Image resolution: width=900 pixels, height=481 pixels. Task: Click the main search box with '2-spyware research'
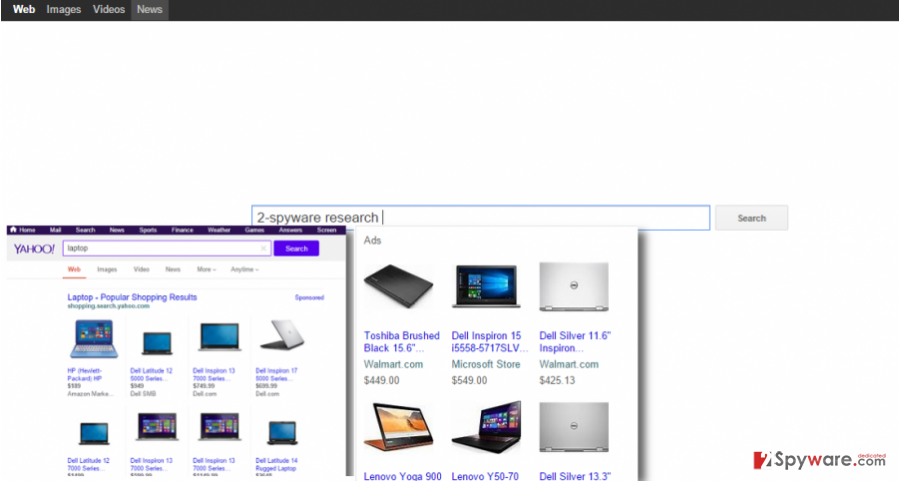click(480, 218)
